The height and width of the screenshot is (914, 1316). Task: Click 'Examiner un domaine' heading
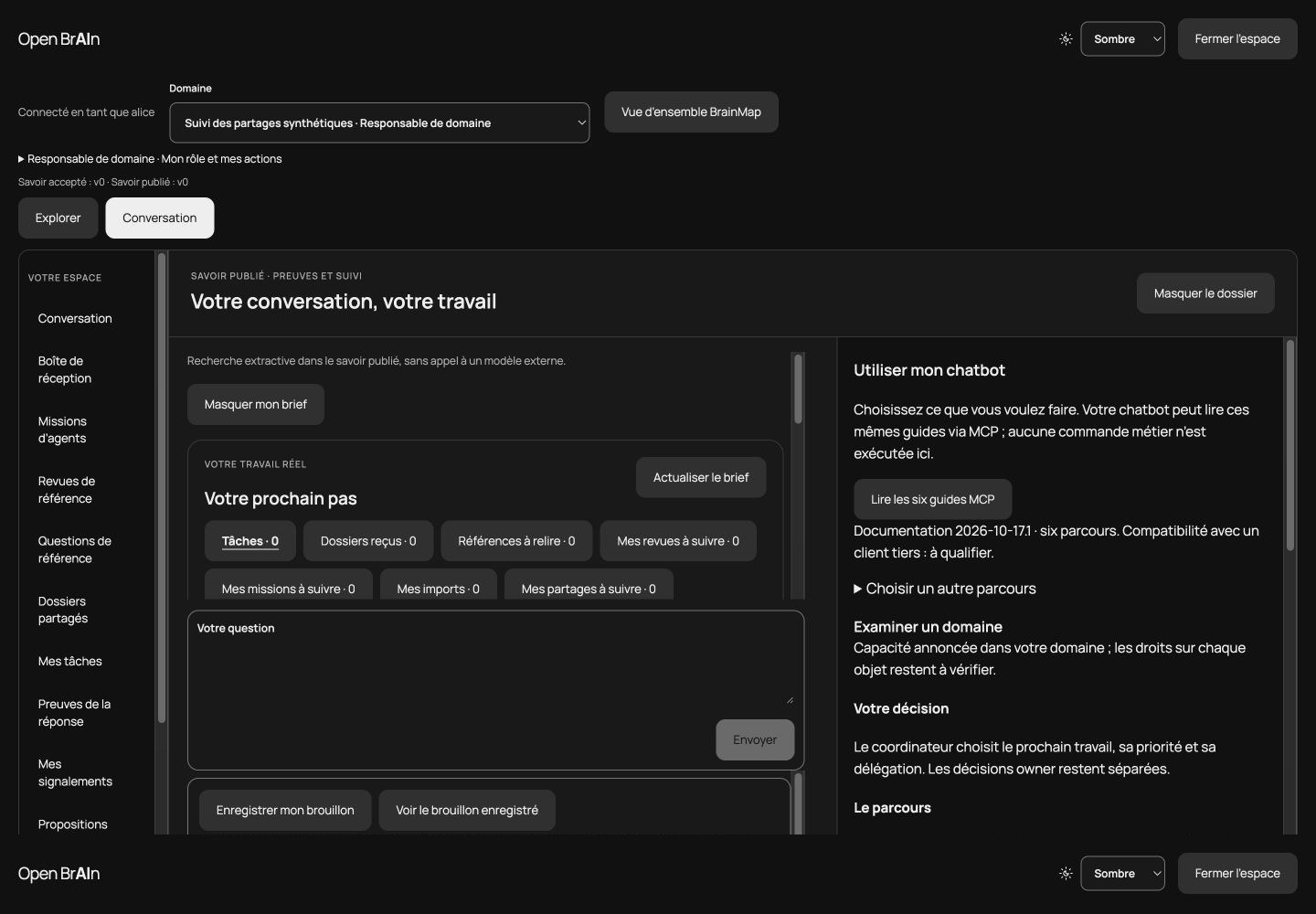tap(928, 627)
